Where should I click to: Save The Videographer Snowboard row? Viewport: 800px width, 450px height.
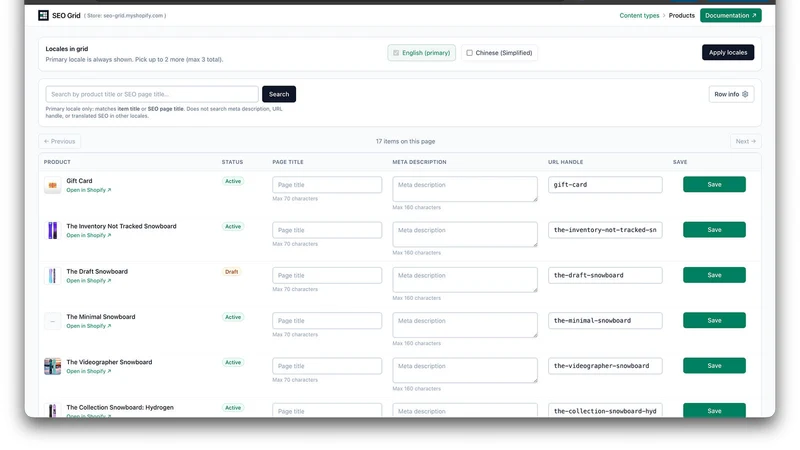click(714, 366)
